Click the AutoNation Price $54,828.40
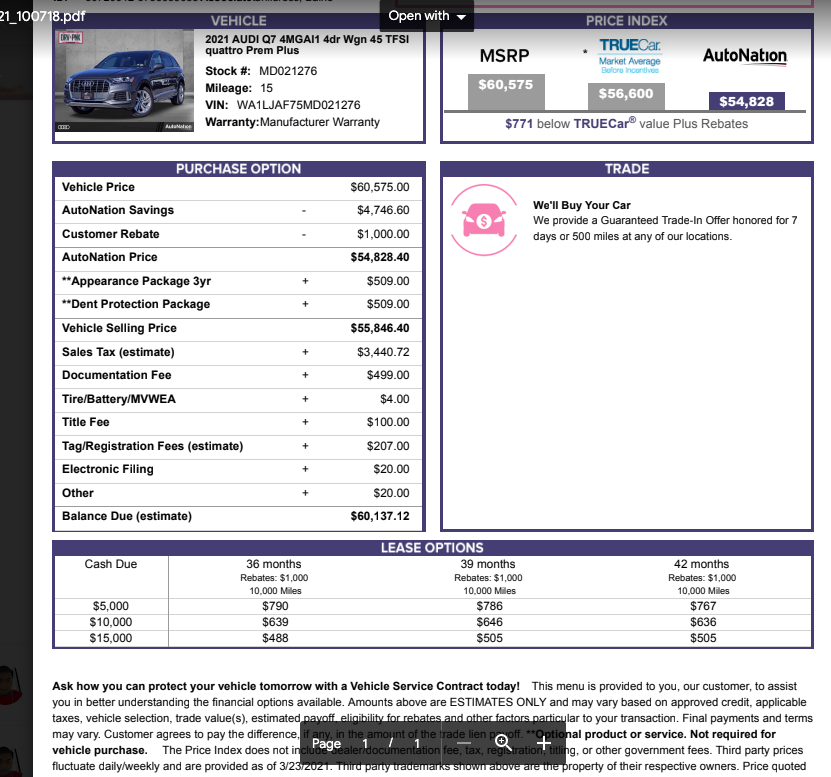The image size is (831, 777). click(x=379, y=257)
